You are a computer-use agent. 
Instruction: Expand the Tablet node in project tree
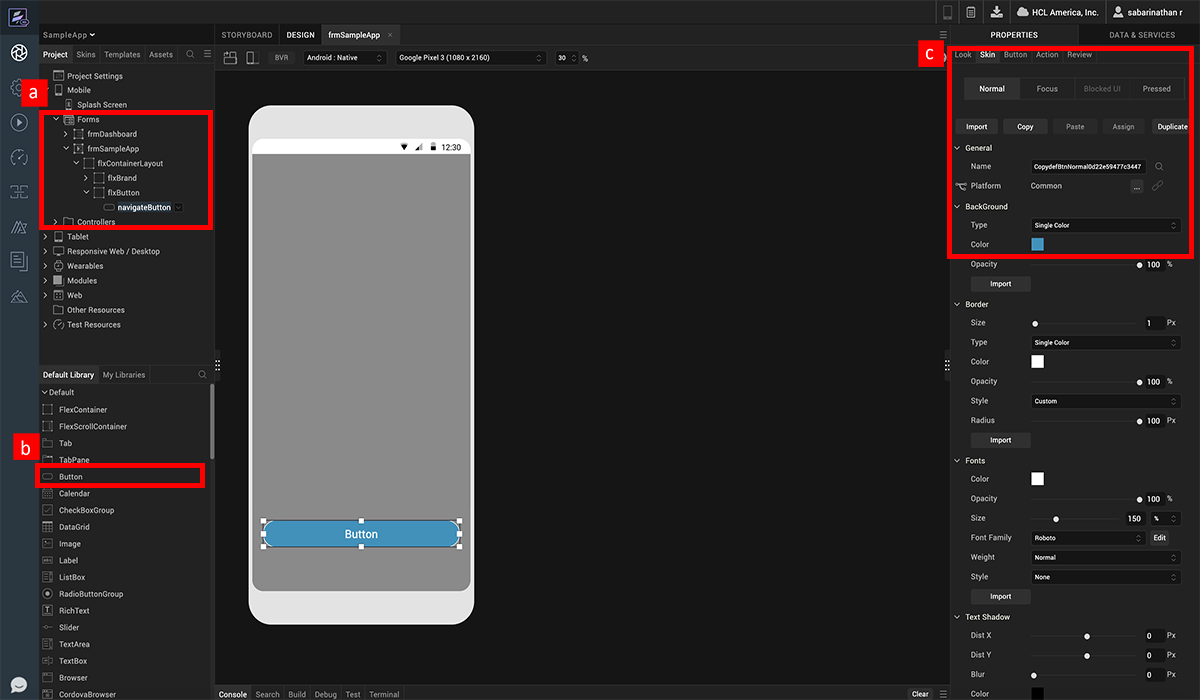tap(45, 237)
